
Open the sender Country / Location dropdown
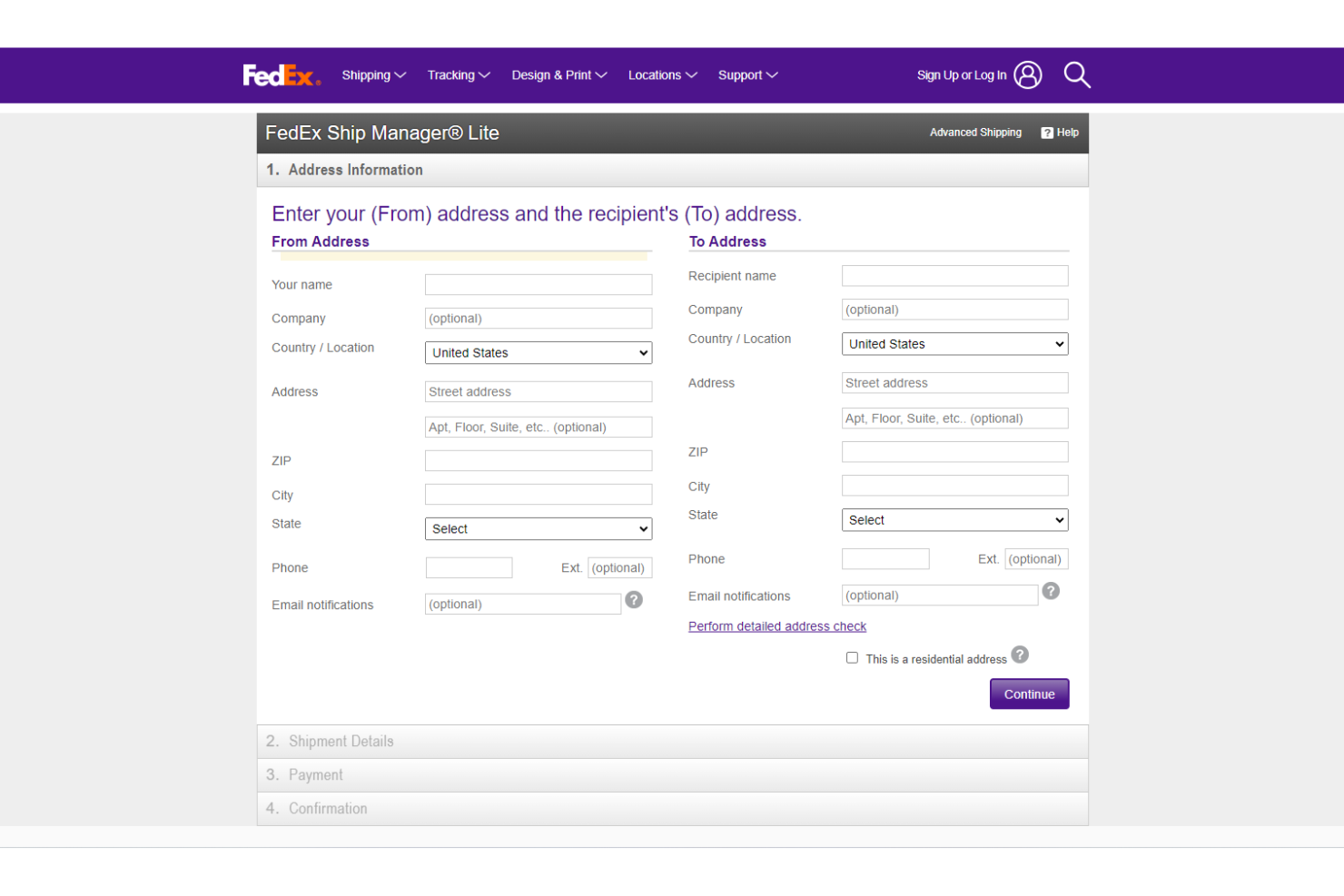pos(538,352)
